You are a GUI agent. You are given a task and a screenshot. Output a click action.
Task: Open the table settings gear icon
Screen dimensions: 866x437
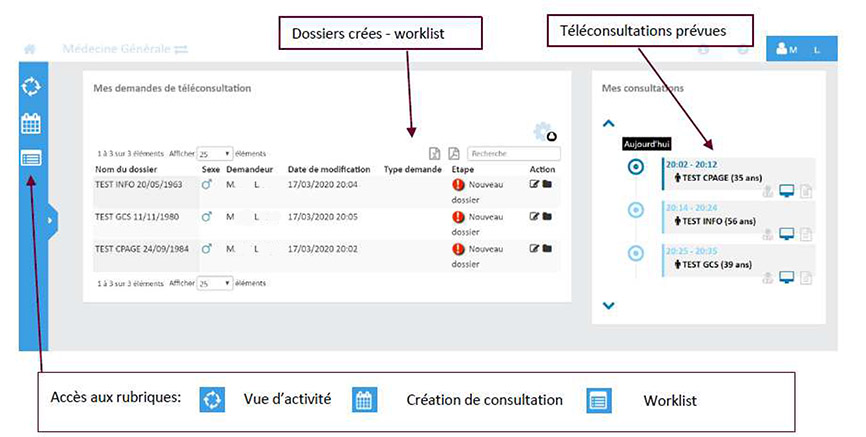coord(544,131)
